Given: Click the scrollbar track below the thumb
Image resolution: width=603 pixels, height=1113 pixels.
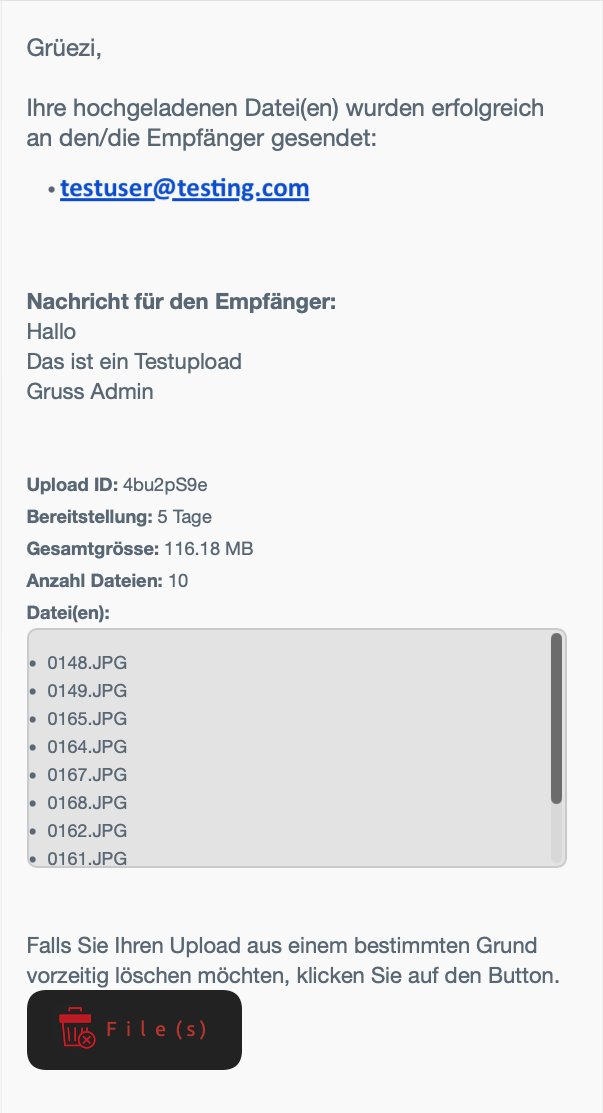Looking at the screenshot, I should [x=556, y=833].
